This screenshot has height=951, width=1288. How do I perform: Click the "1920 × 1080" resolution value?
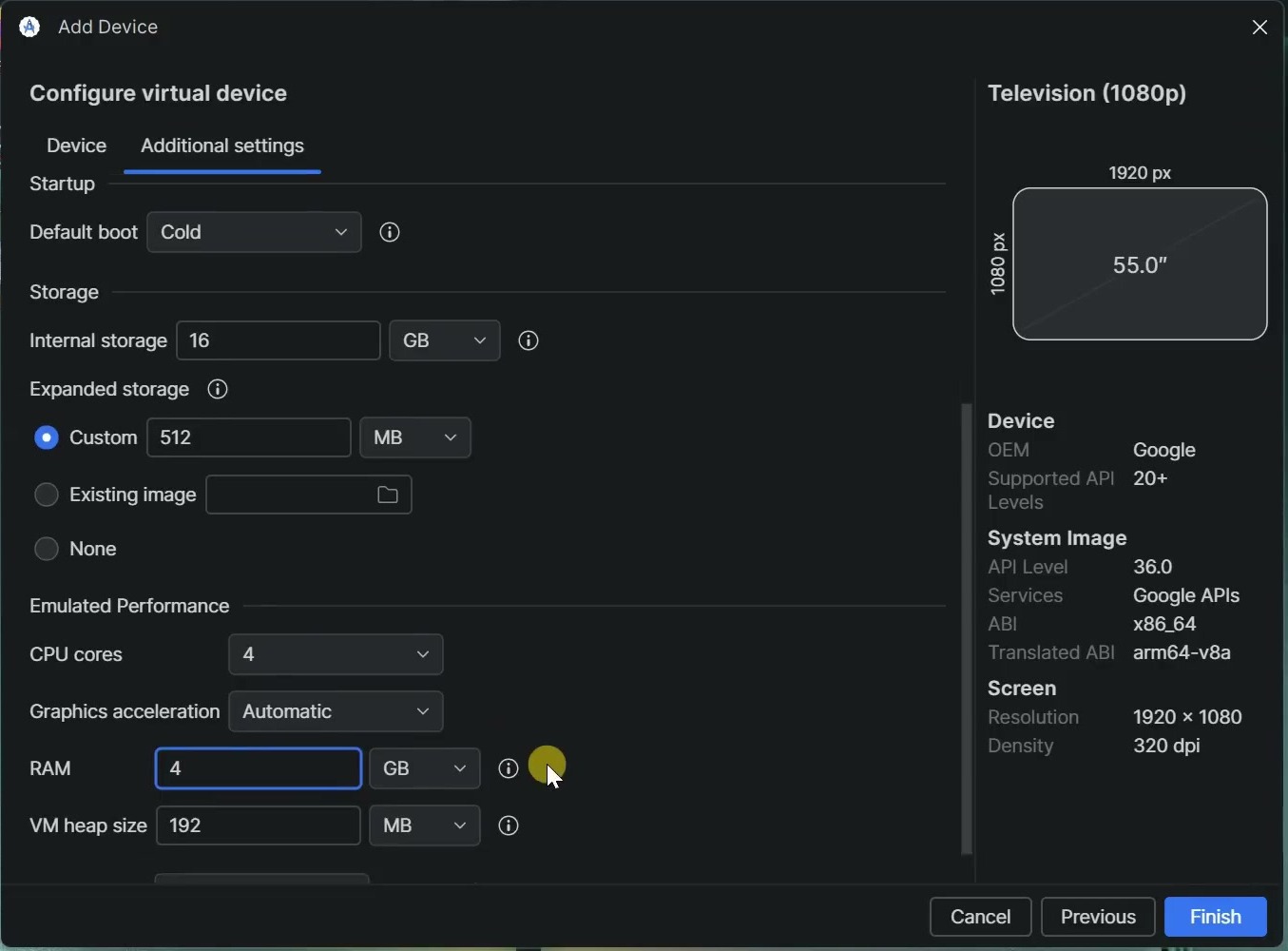[x=1188, y=718]
